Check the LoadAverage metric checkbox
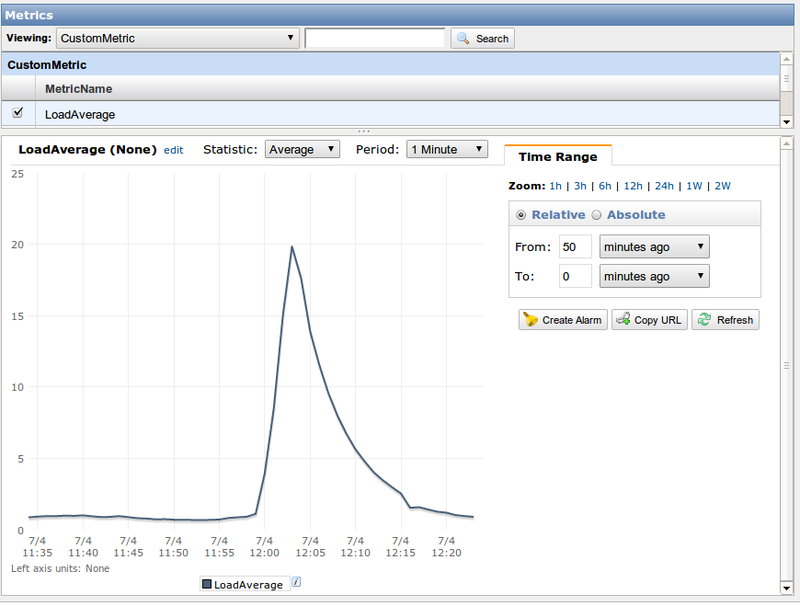 tap(17, 114)
